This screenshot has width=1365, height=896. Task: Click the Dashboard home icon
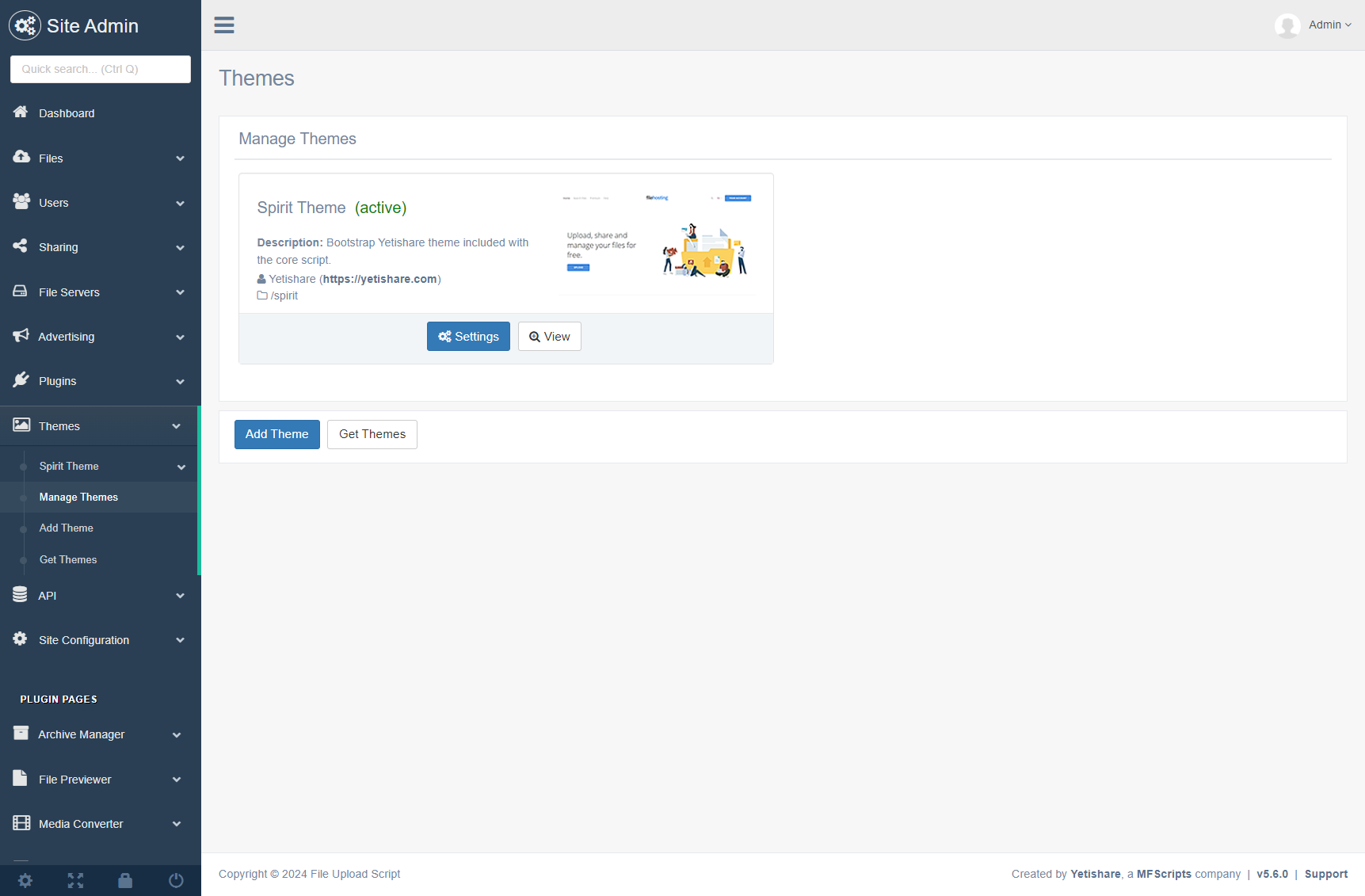coord(21,112)
